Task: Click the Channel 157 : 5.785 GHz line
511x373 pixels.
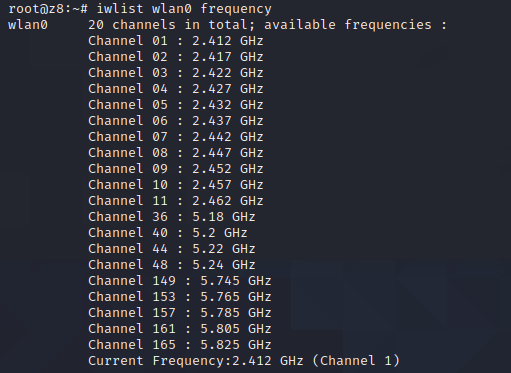Action: [180, 313]
